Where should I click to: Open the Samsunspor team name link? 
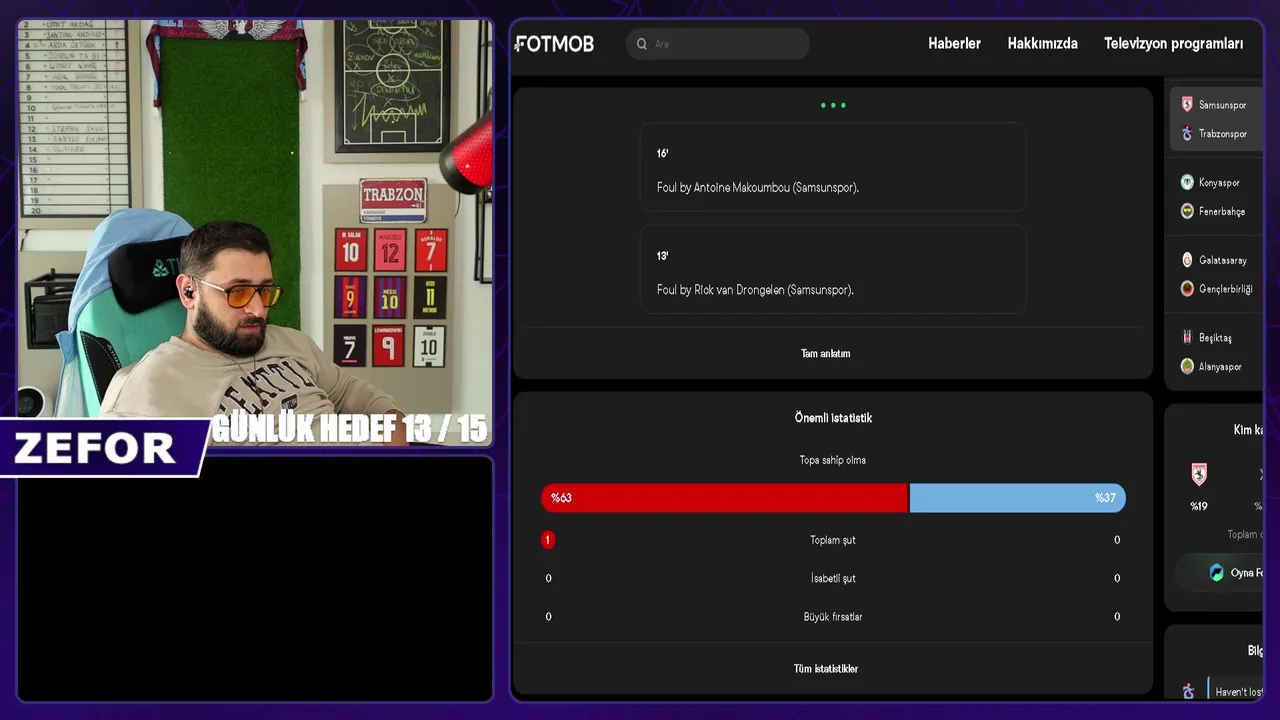(x=1222, y=105)
